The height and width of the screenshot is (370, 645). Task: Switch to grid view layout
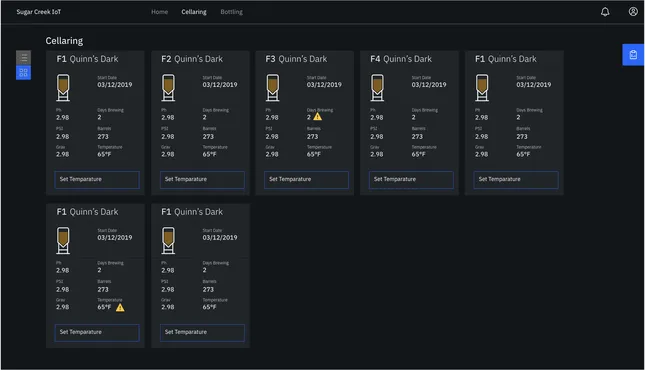pyautogui.click(x=23, y=73)
